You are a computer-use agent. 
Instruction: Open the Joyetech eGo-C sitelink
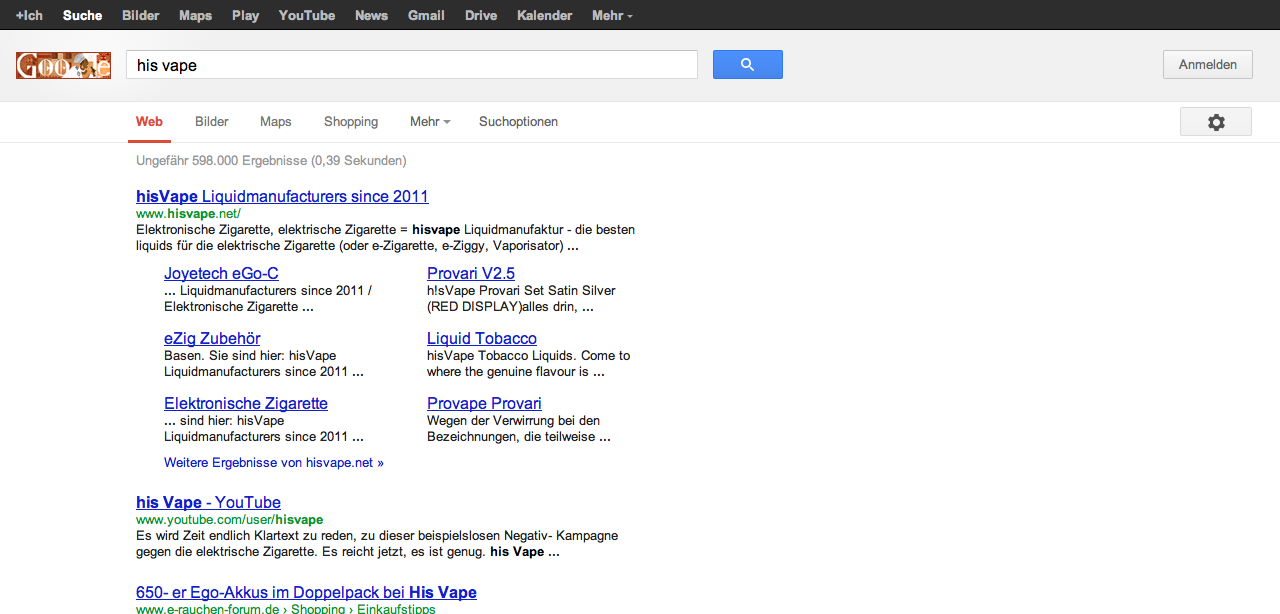[221, 273]
